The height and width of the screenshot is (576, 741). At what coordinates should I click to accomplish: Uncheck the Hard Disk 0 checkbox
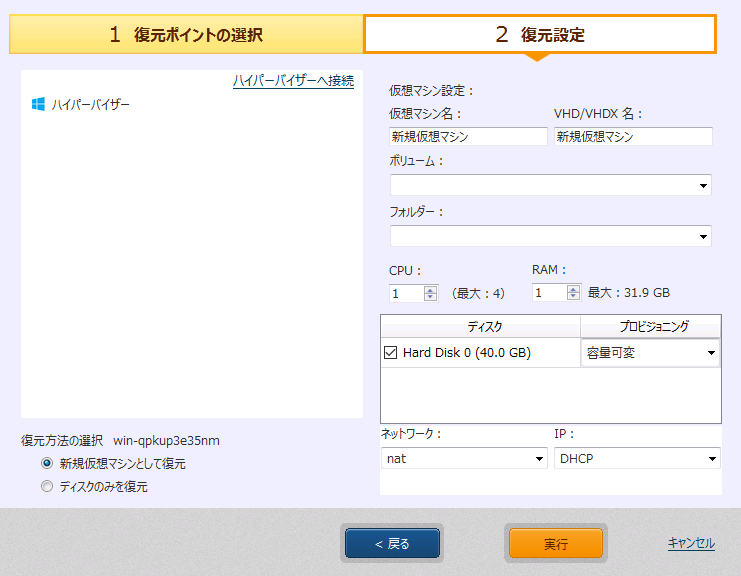(391, 353)
